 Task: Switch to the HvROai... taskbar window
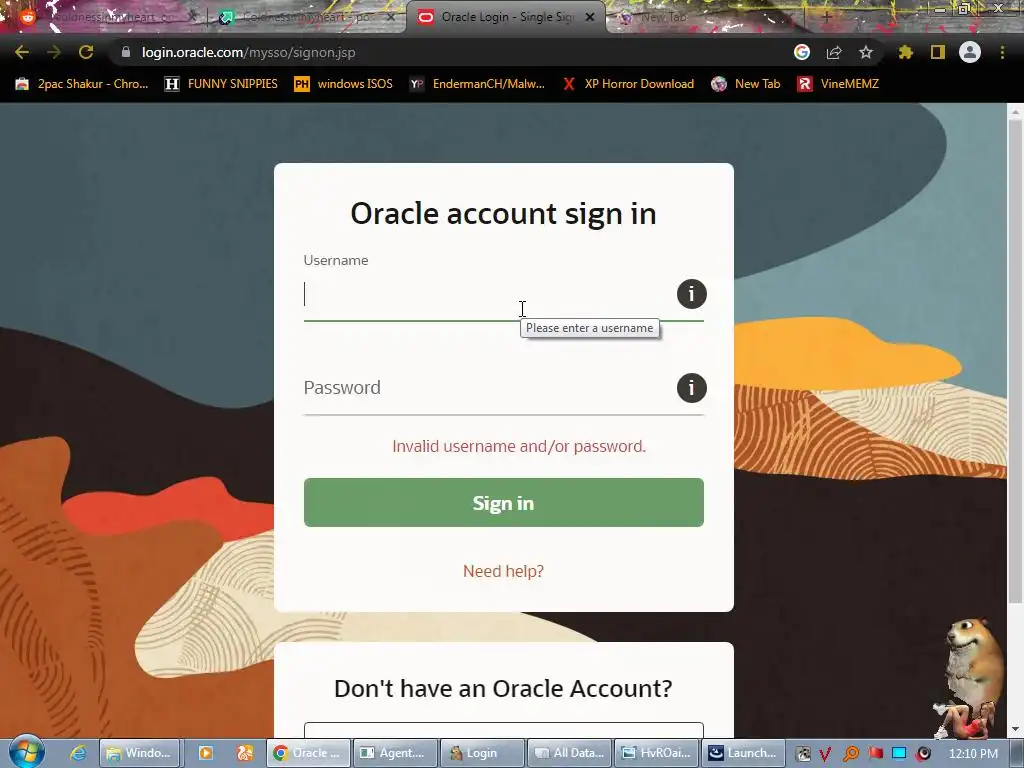pos(657,753)
